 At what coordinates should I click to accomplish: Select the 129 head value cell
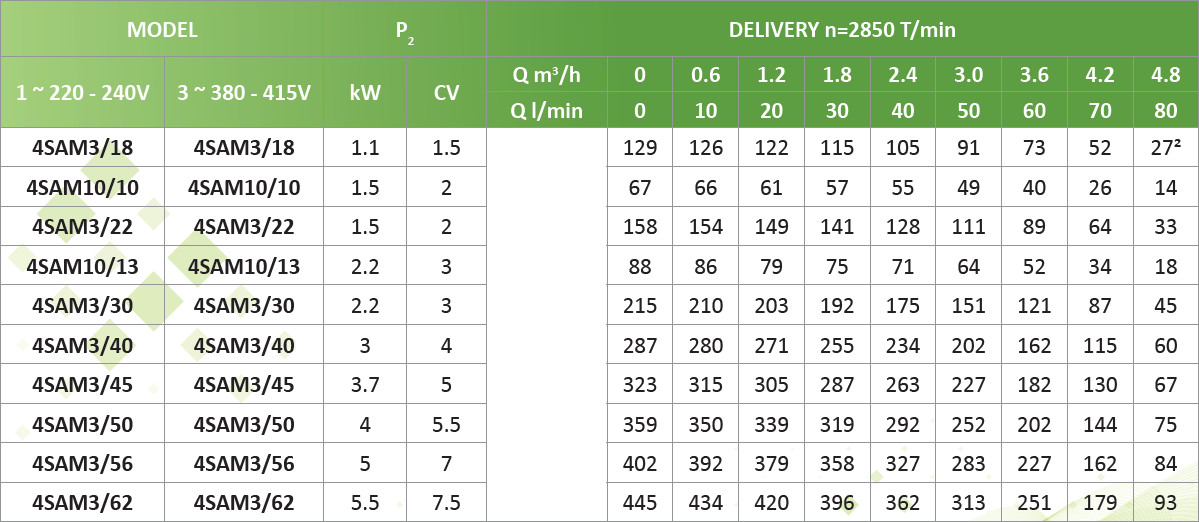click(x=641, y=148)
